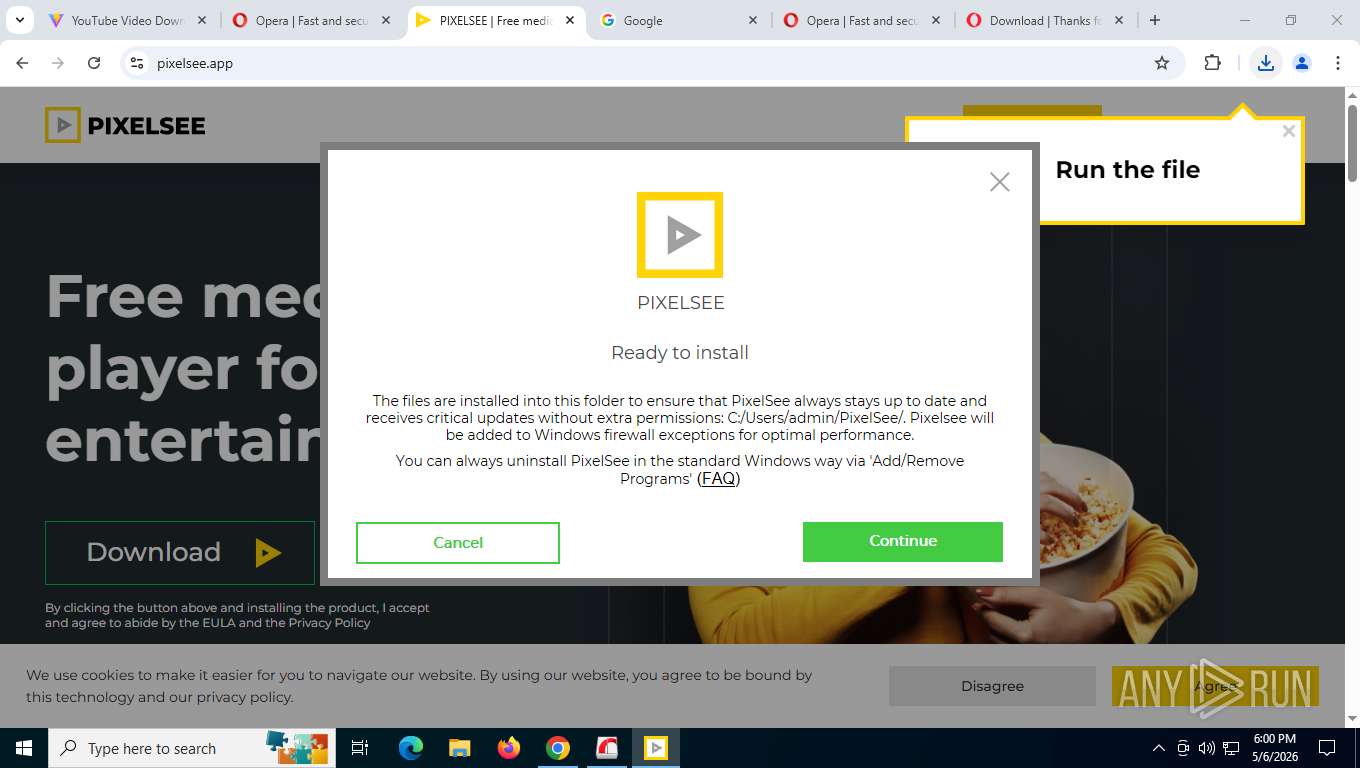Switch to the second Opera tab
The width and height of the screenshot is (1360, 768).
tap(862, 20)
